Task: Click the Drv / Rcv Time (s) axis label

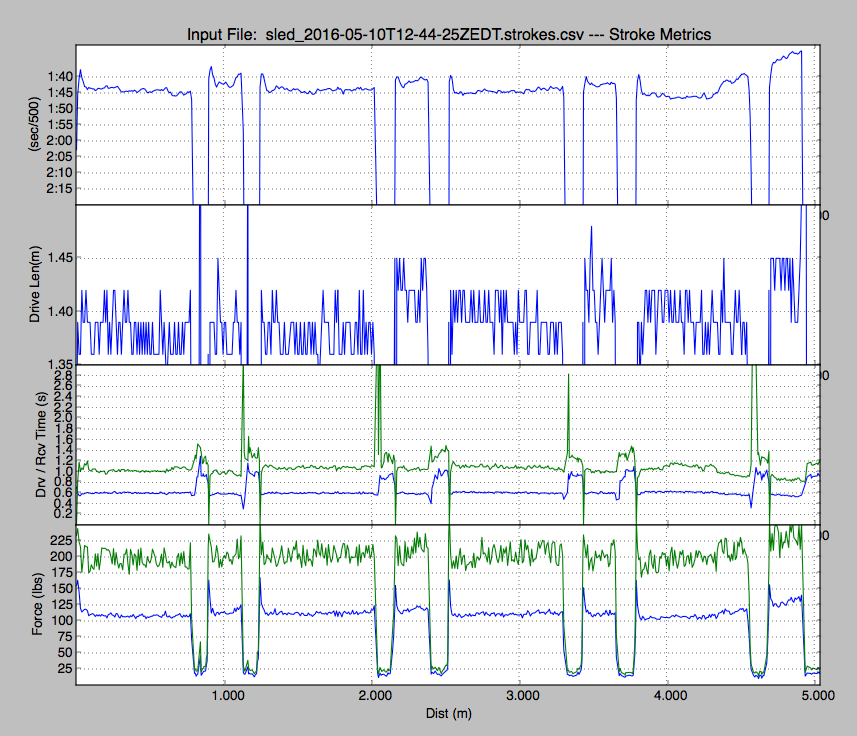Action: coord(40,445)
